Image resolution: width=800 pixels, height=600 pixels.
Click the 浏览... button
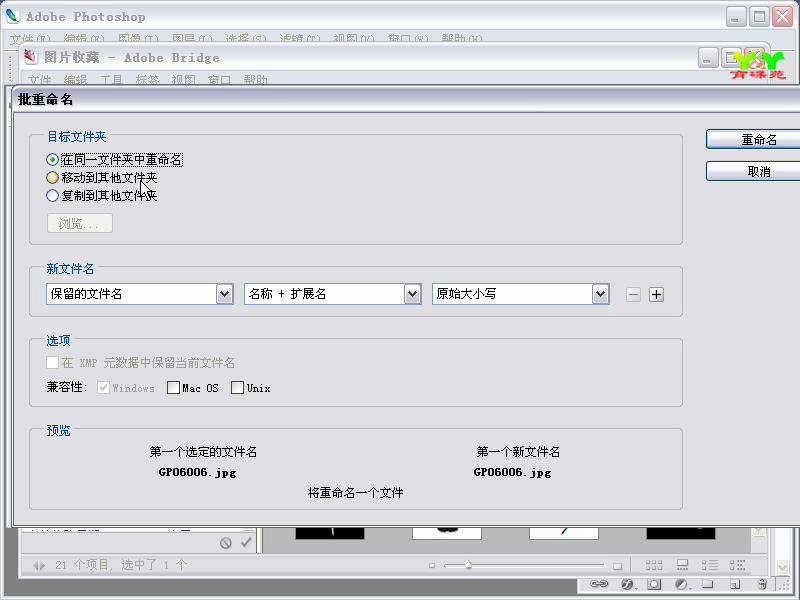tap(80, 223)
